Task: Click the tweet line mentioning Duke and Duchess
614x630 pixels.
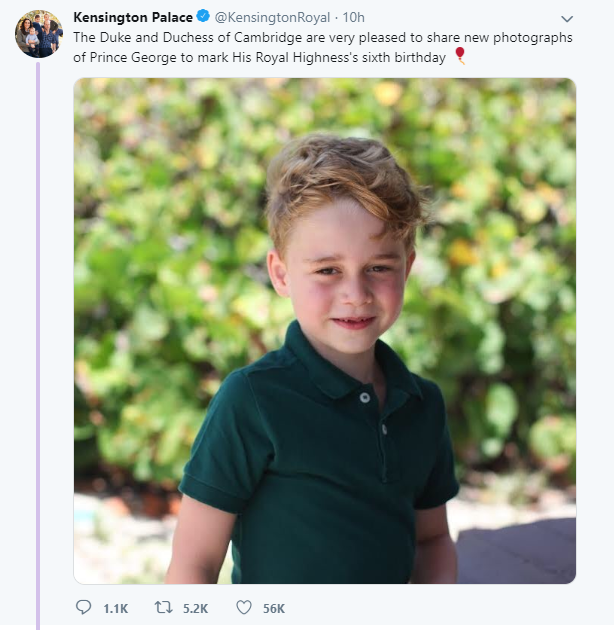Action: coord(323,37)
